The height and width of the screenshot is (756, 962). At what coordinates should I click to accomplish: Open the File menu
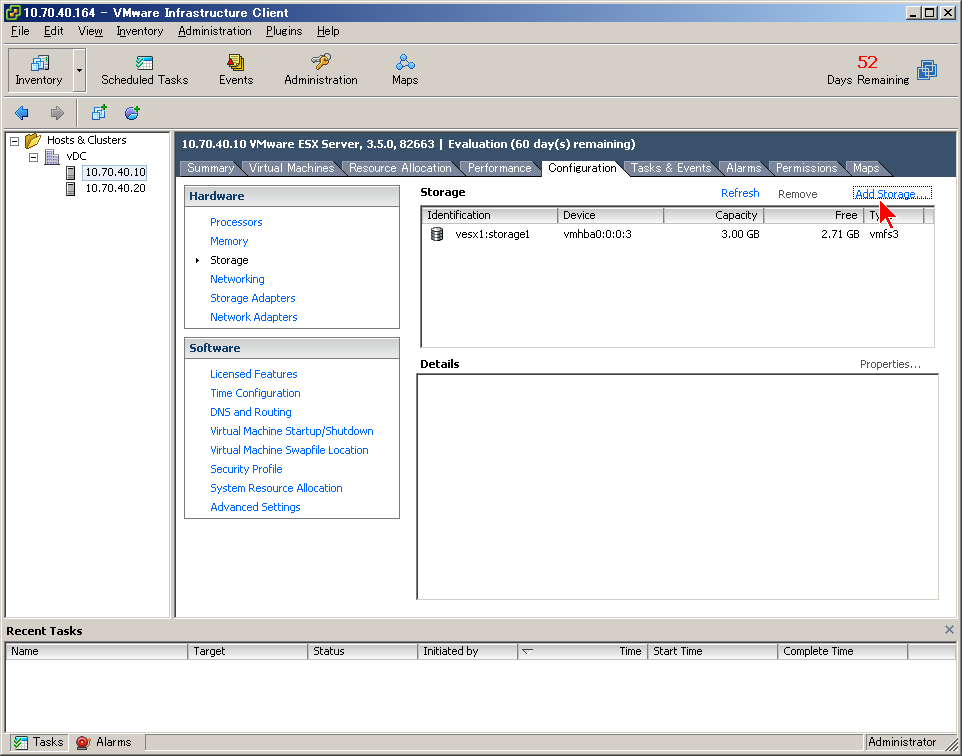coord(20,31)
